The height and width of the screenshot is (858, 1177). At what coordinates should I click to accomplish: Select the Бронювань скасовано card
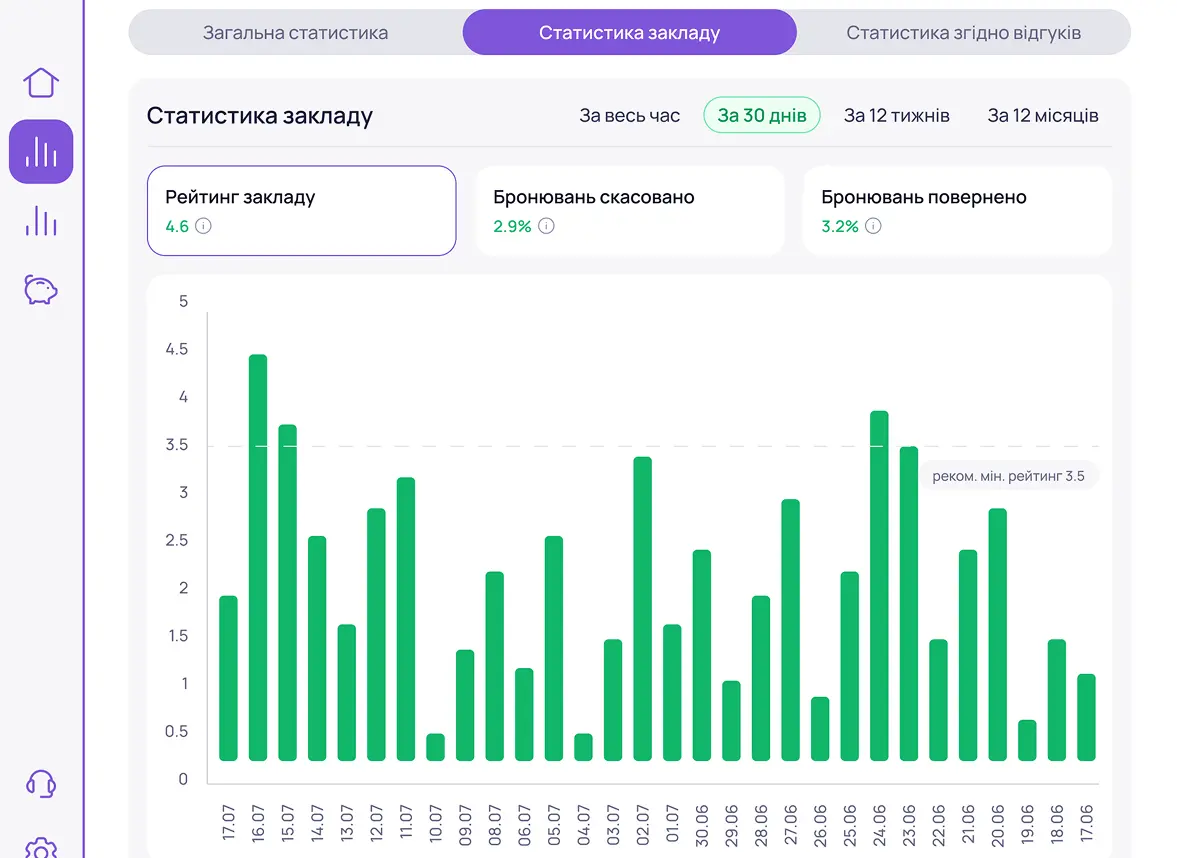(630, 211)
